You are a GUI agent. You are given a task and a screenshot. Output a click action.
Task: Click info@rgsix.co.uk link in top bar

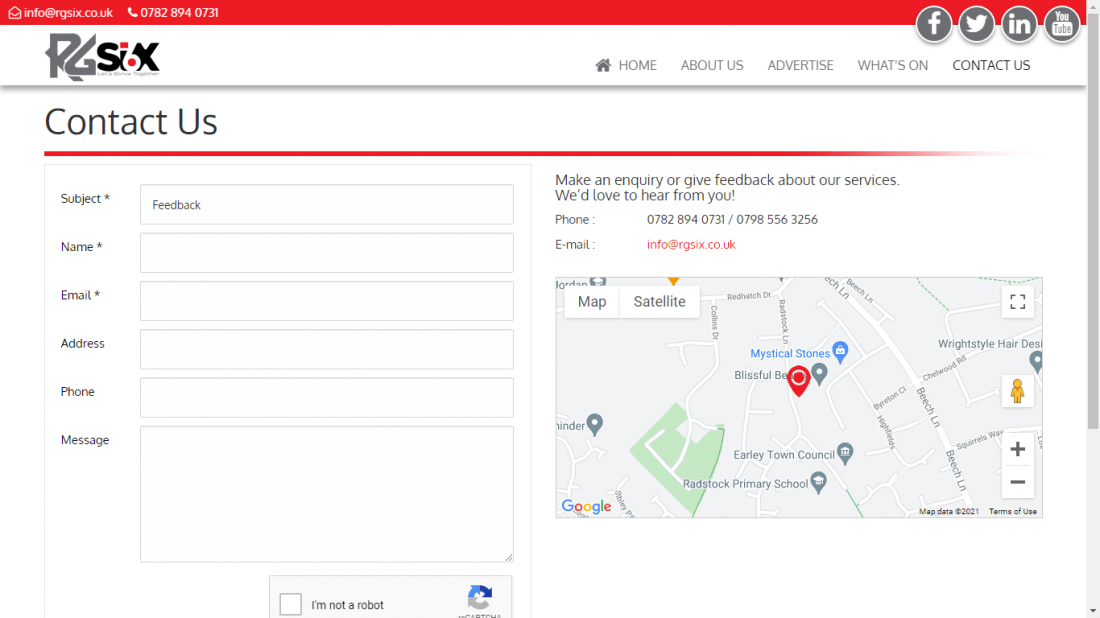point(68,13)
